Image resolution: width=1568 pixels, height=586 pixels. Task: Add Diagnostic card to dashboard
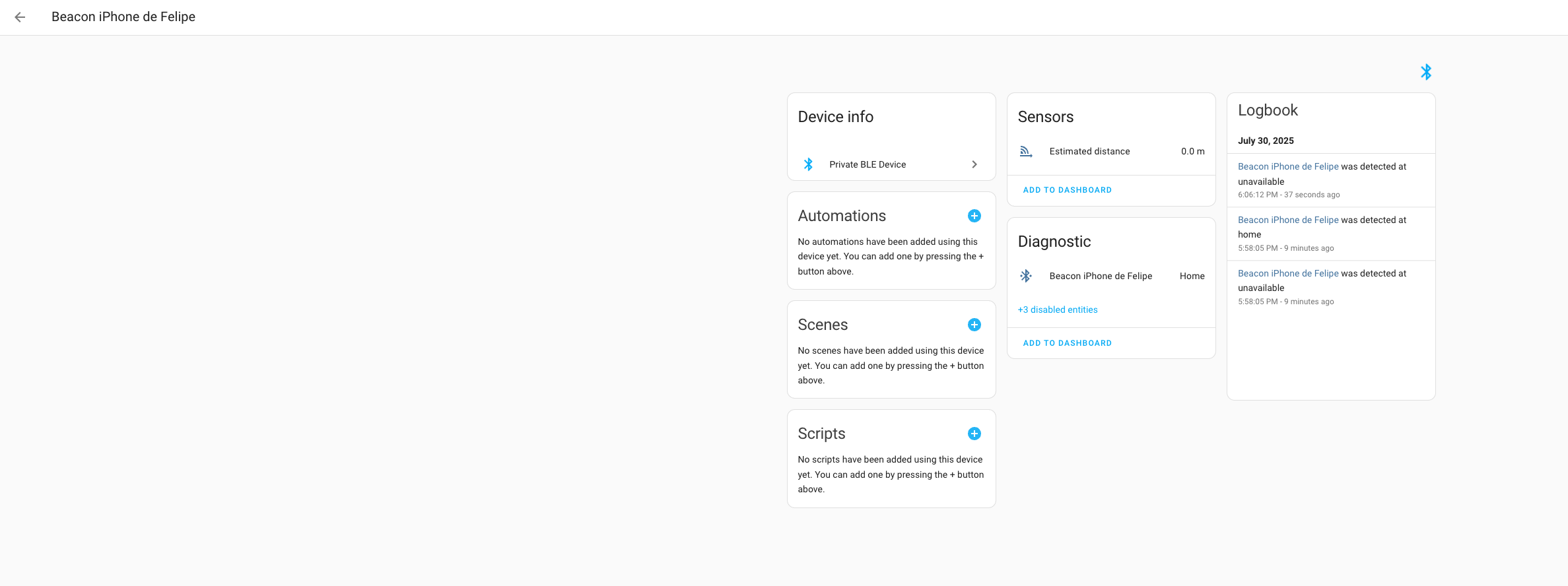pyautogui.click(x=1067, y=343)
